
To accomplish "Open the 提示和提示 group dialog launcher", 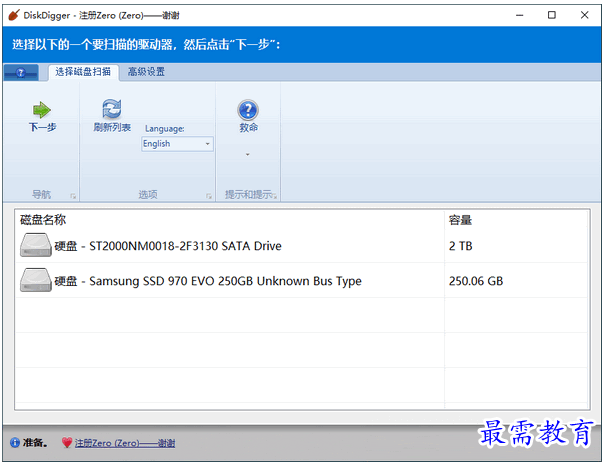I will pyautogui.click(x=275, y=196).
